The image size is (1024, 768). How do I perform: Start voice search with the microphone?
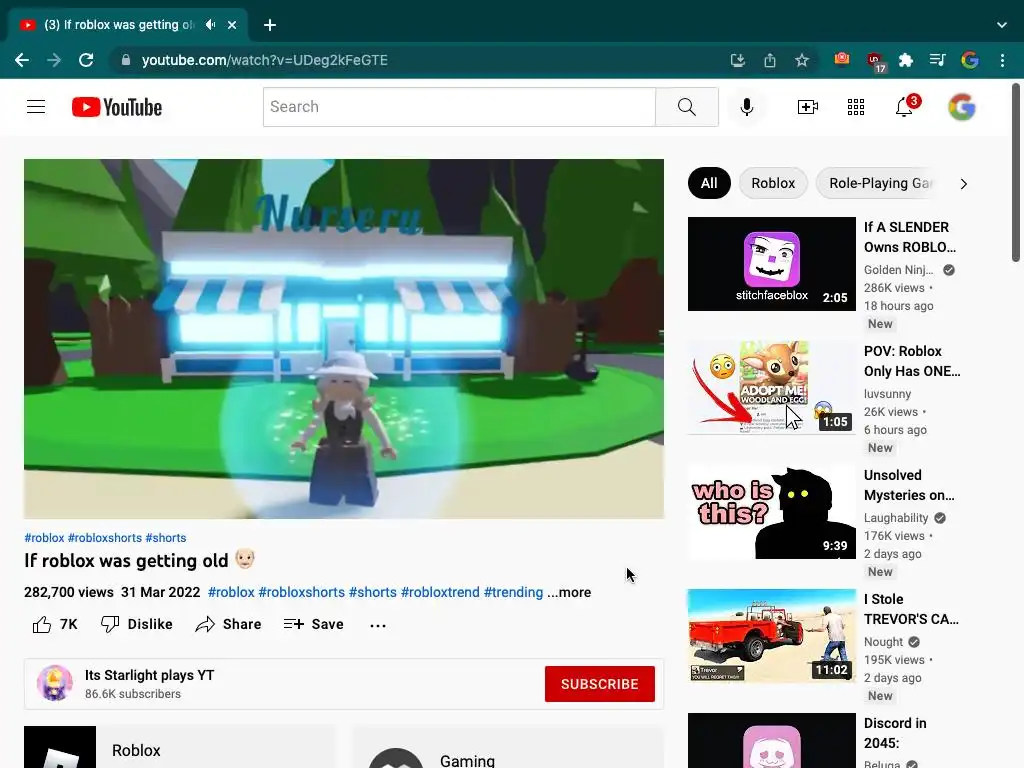tap(746, 107)
